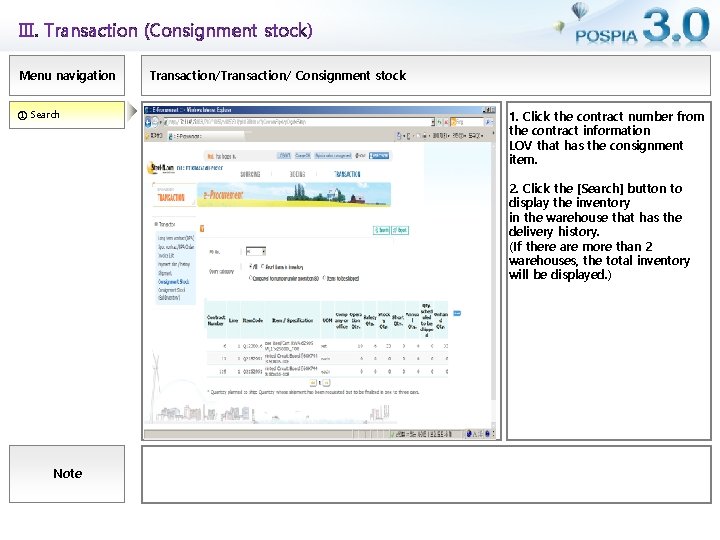
Task: Select the second item category radio option
Action: pos(263,266)
